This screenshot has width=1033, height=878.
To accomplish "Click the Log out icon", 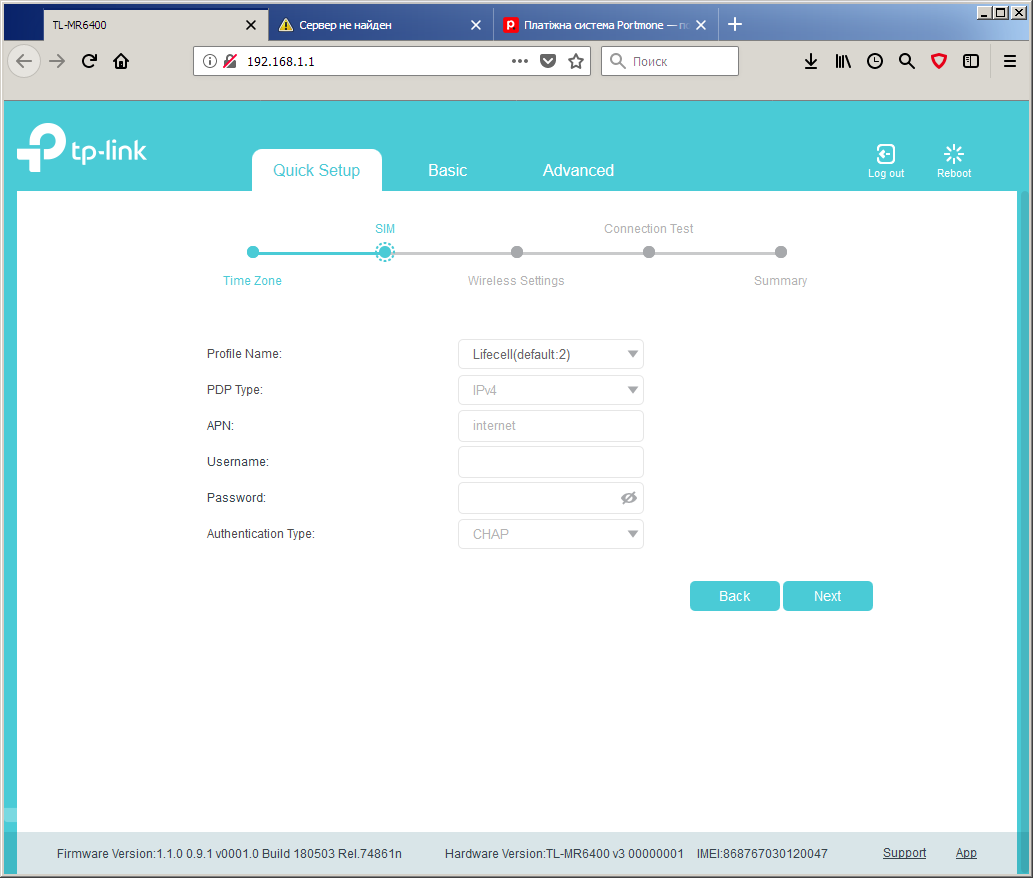I will (885, 154).
